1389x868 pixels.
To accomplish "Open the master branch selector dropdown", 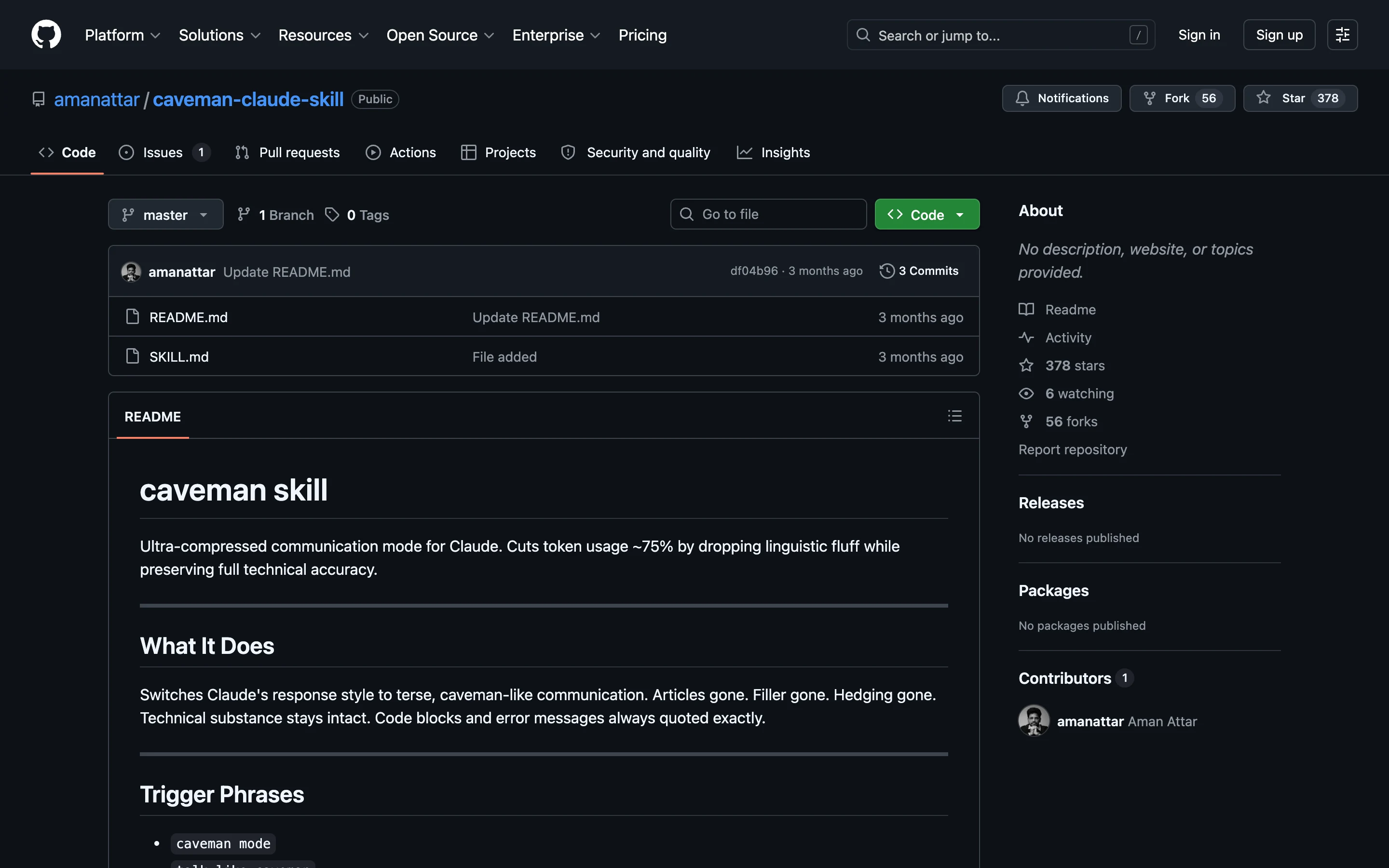I will [165, 214].
